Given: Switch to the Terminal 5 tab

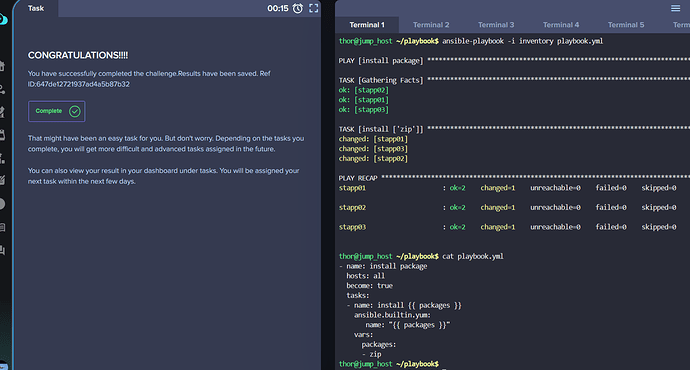Looking at the screenshot, I should [626, 25].
